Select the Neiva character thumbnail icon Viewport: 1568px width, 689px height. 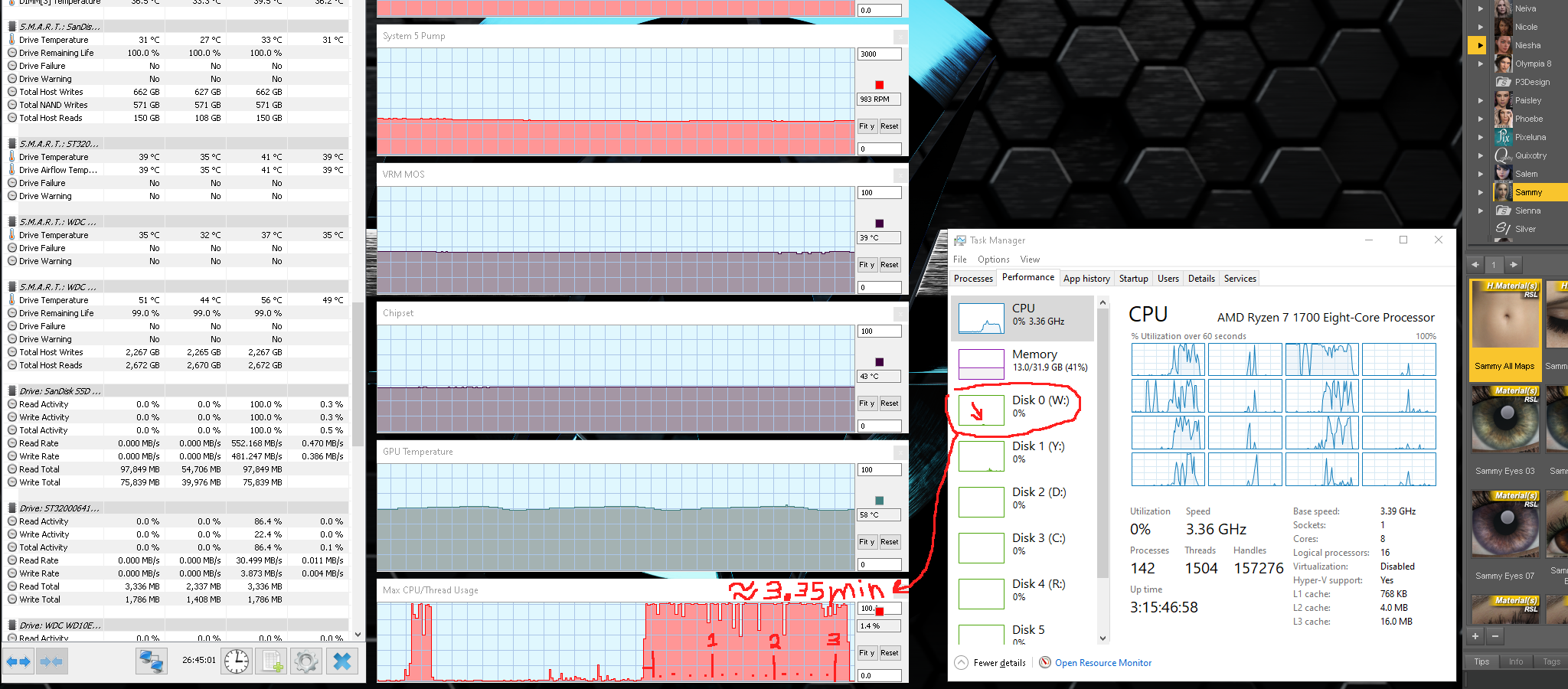click(x=1503, y=8)
